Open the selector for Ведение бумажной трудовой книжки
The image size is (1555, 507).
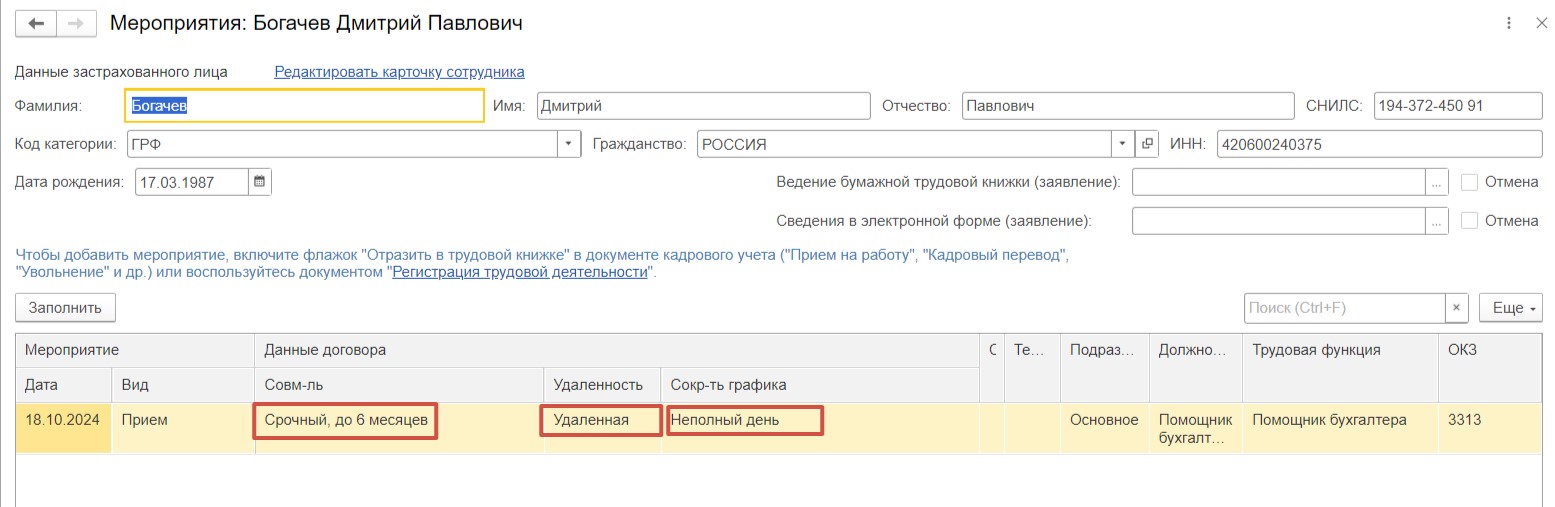(x=1436, y=182)
